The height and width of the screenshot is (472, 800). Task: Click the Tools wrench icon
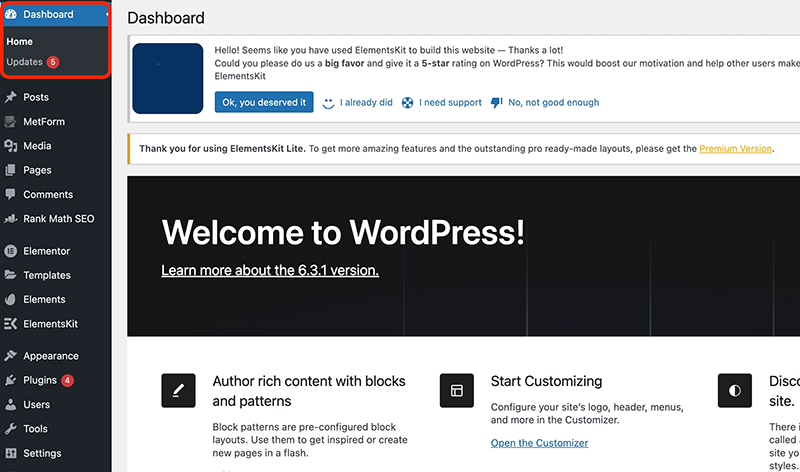[11, 429]
